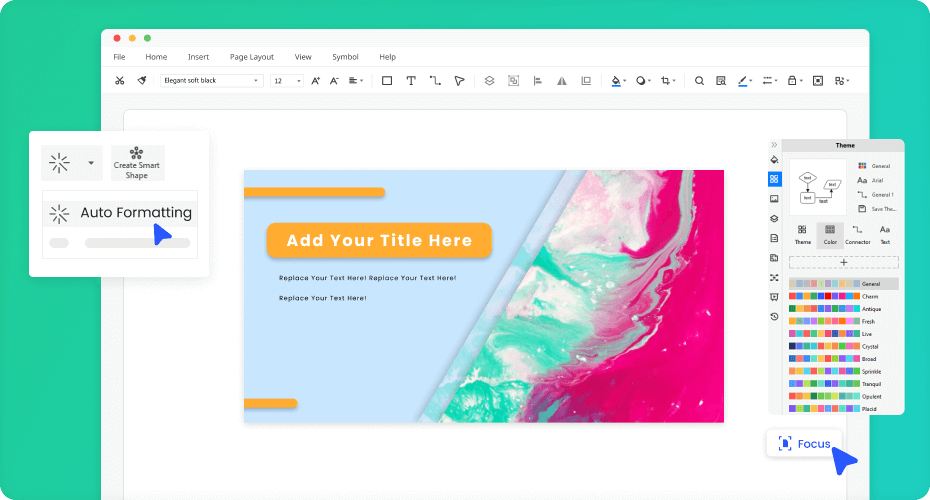
Task: Click the Focus button
Action: [x=804, y=444]
